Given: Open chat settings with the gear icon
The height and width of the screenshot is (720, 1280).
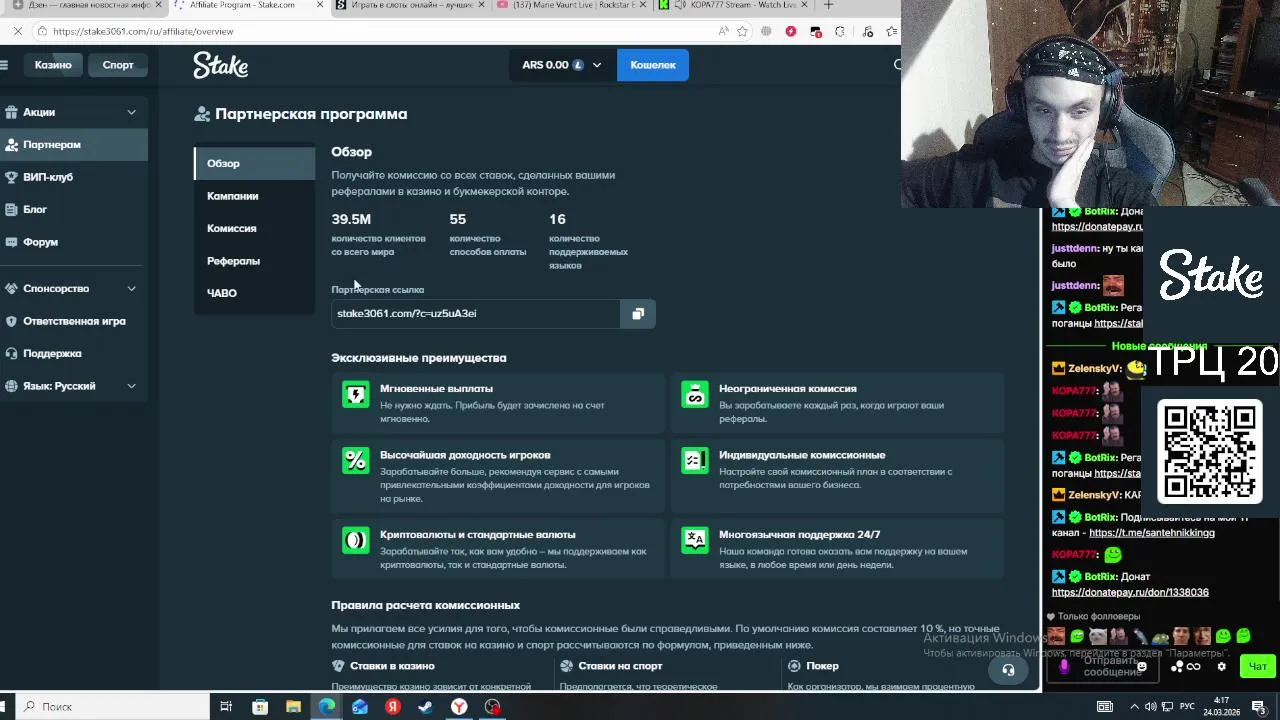Looking at the screenshot, I should pyautogui.click(x=1221, y=666).
